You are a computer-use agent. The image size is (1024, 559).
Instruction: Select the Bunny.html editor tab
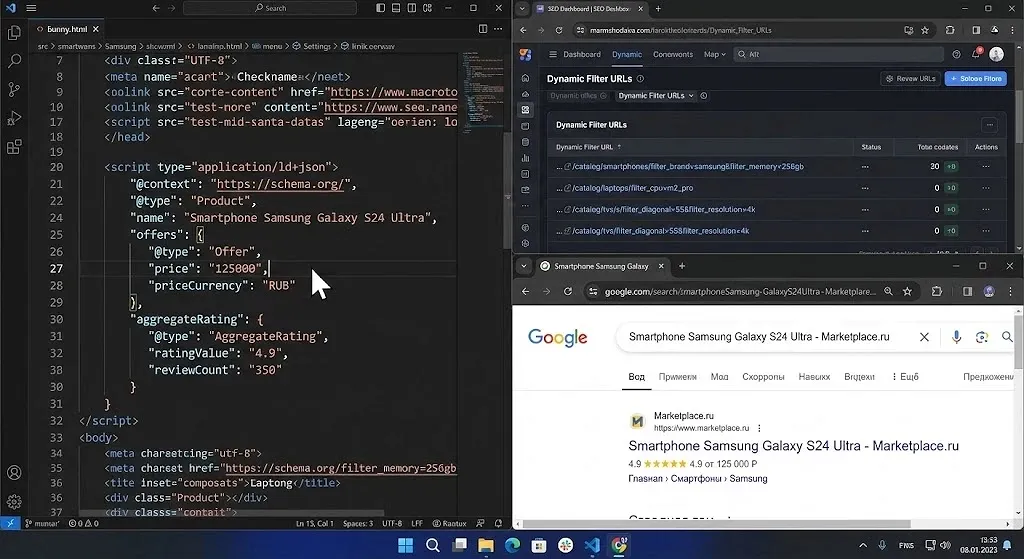pos(68,30)
